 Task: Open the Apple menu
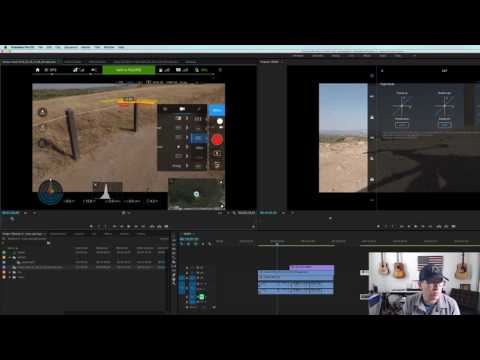[x=5, y=47]
